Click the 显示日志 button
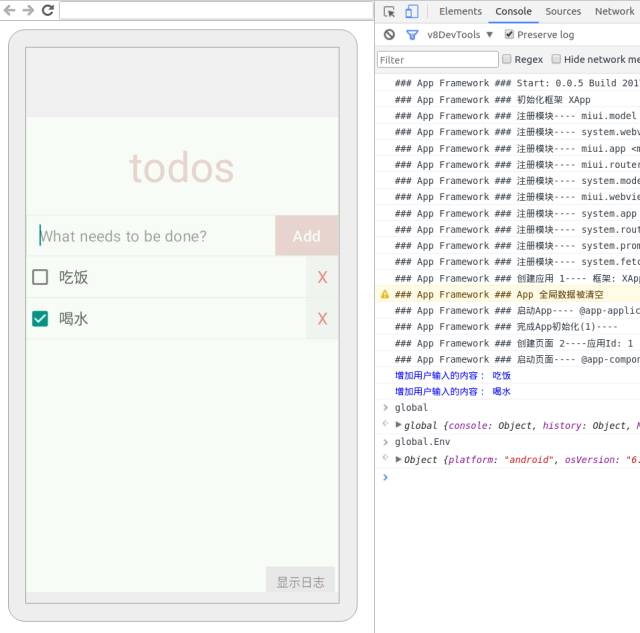The width and height of the screenshot is (640, 633). 300,581
